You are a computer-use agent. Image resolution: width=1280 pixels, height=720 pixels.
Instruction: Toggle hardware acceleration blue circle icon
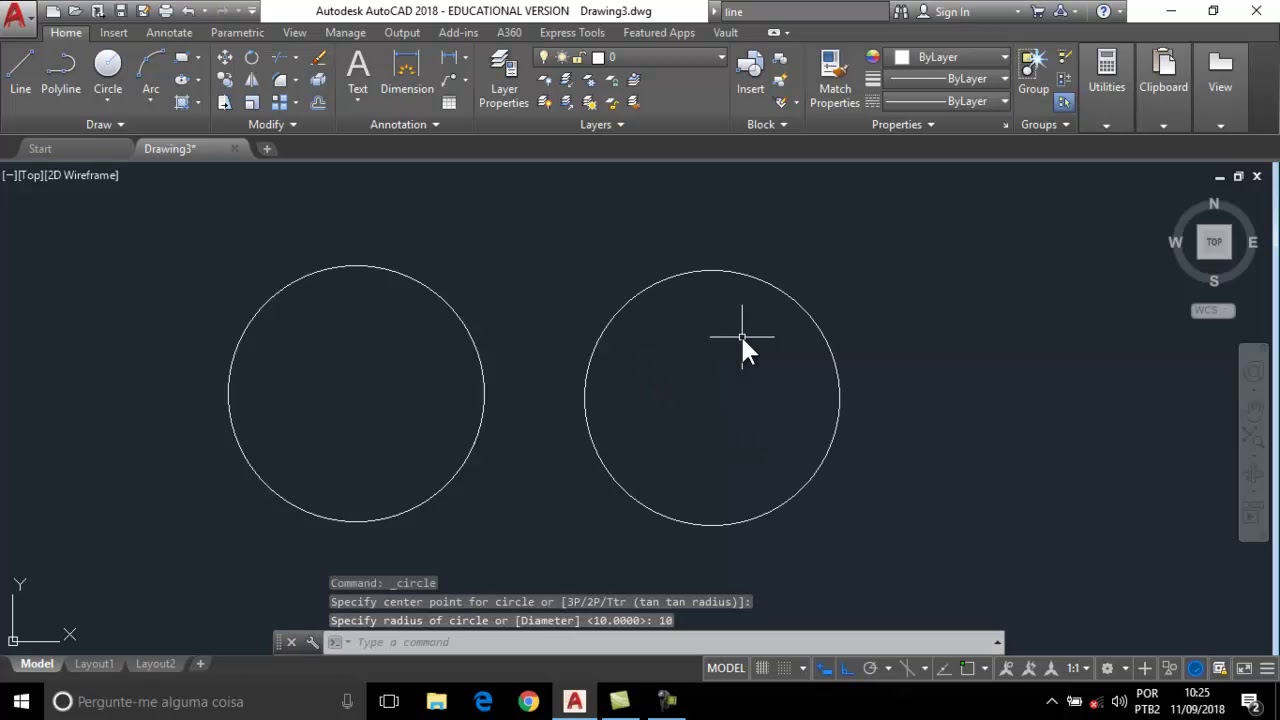click(x=1196, y=668)
